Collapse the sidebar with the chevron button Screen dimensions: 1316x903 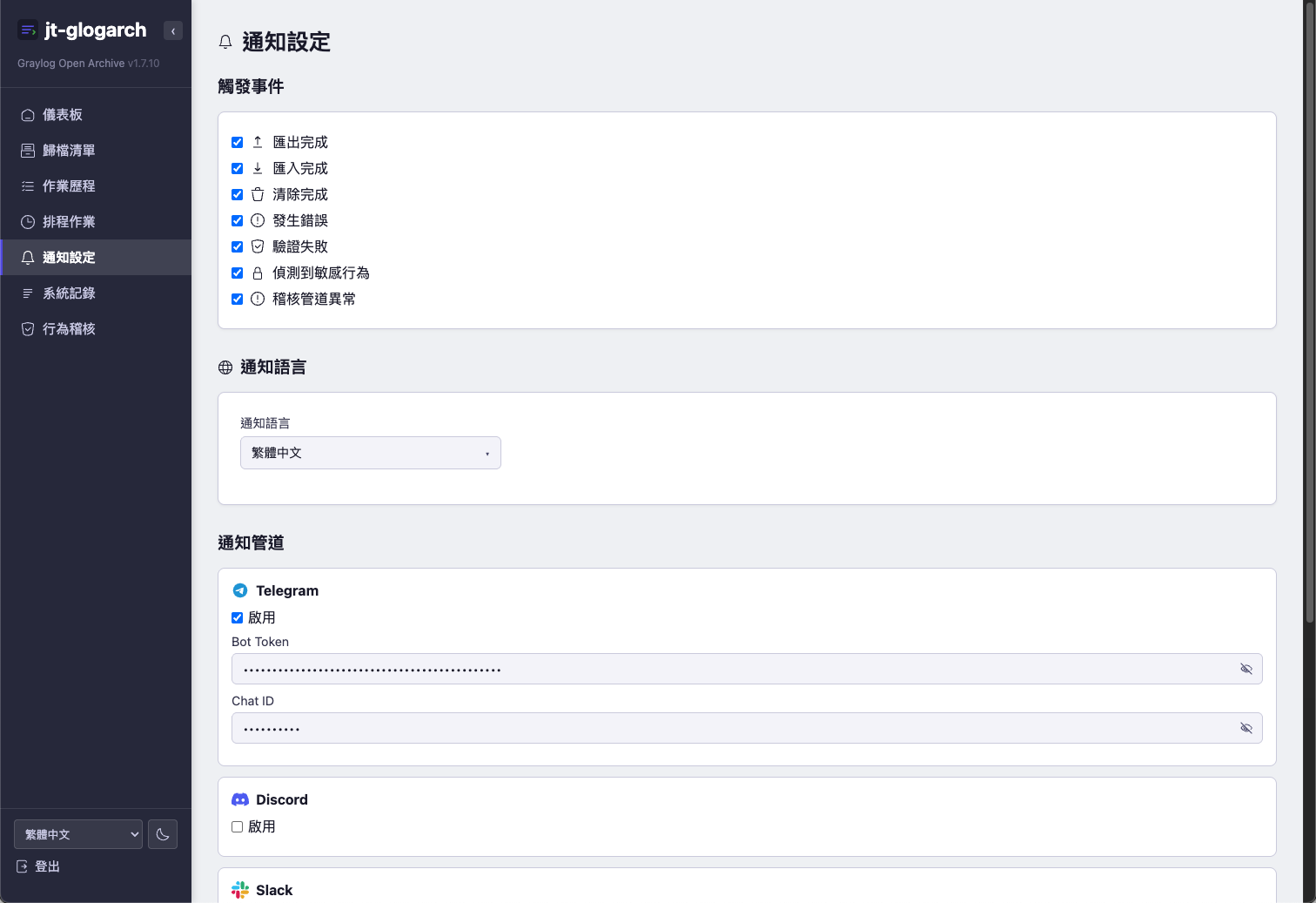tap(173, 31)
